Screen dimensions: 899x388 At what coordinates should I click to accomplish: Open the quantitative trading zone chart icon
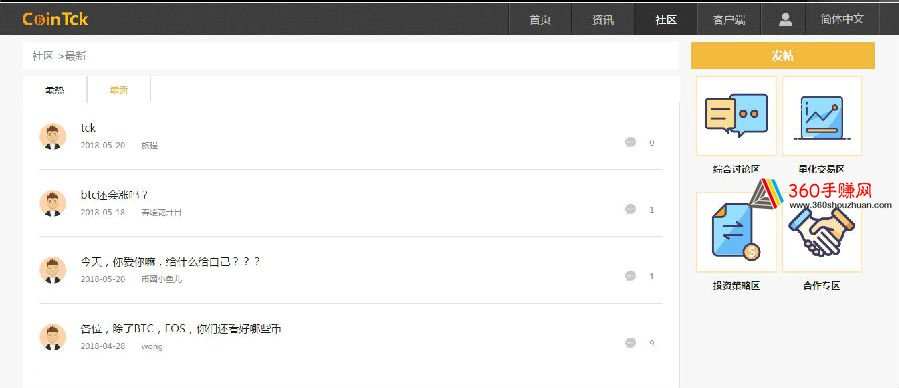(822, 116)
